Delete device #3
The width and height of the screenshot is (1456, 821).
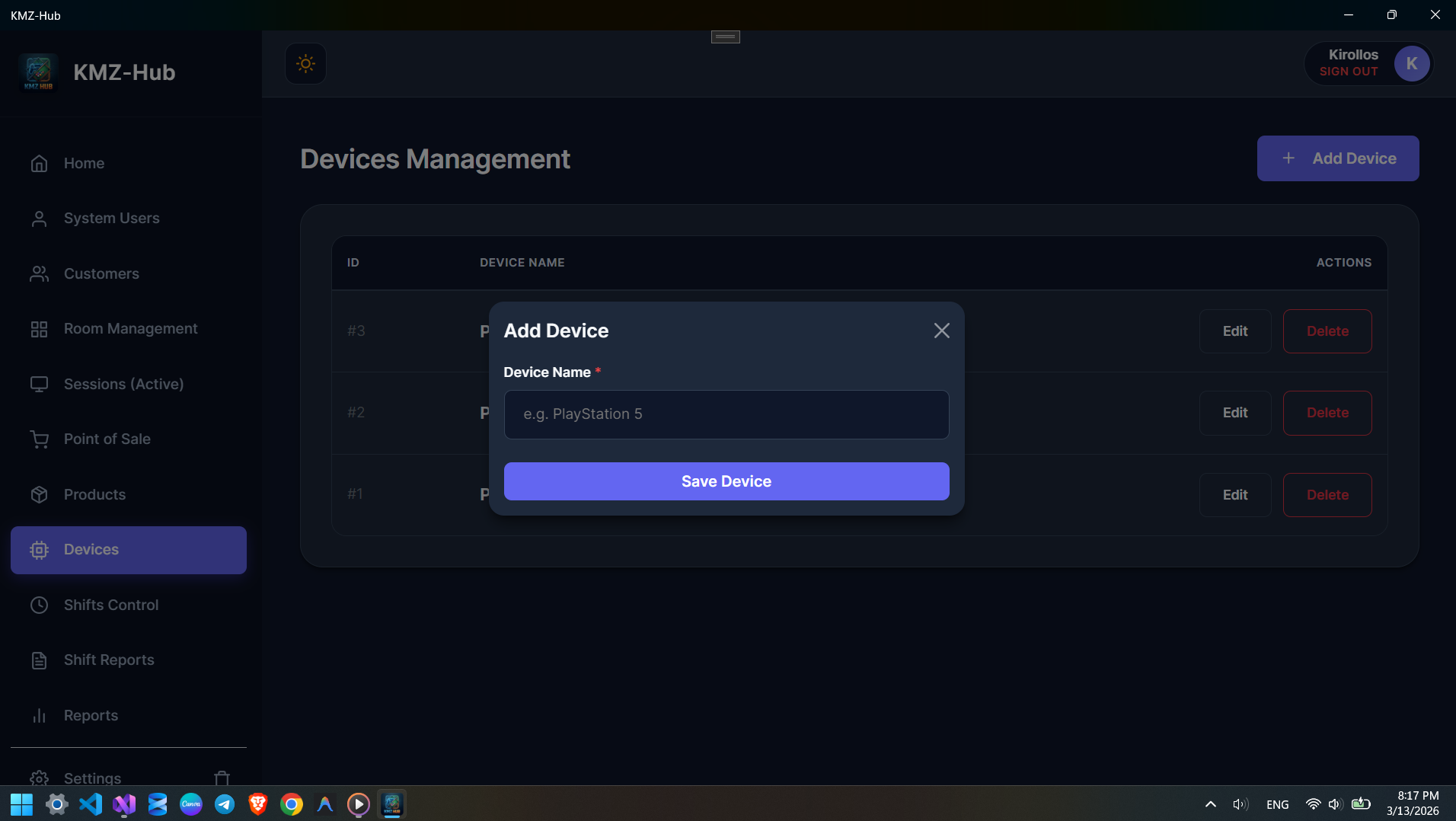1327,331
